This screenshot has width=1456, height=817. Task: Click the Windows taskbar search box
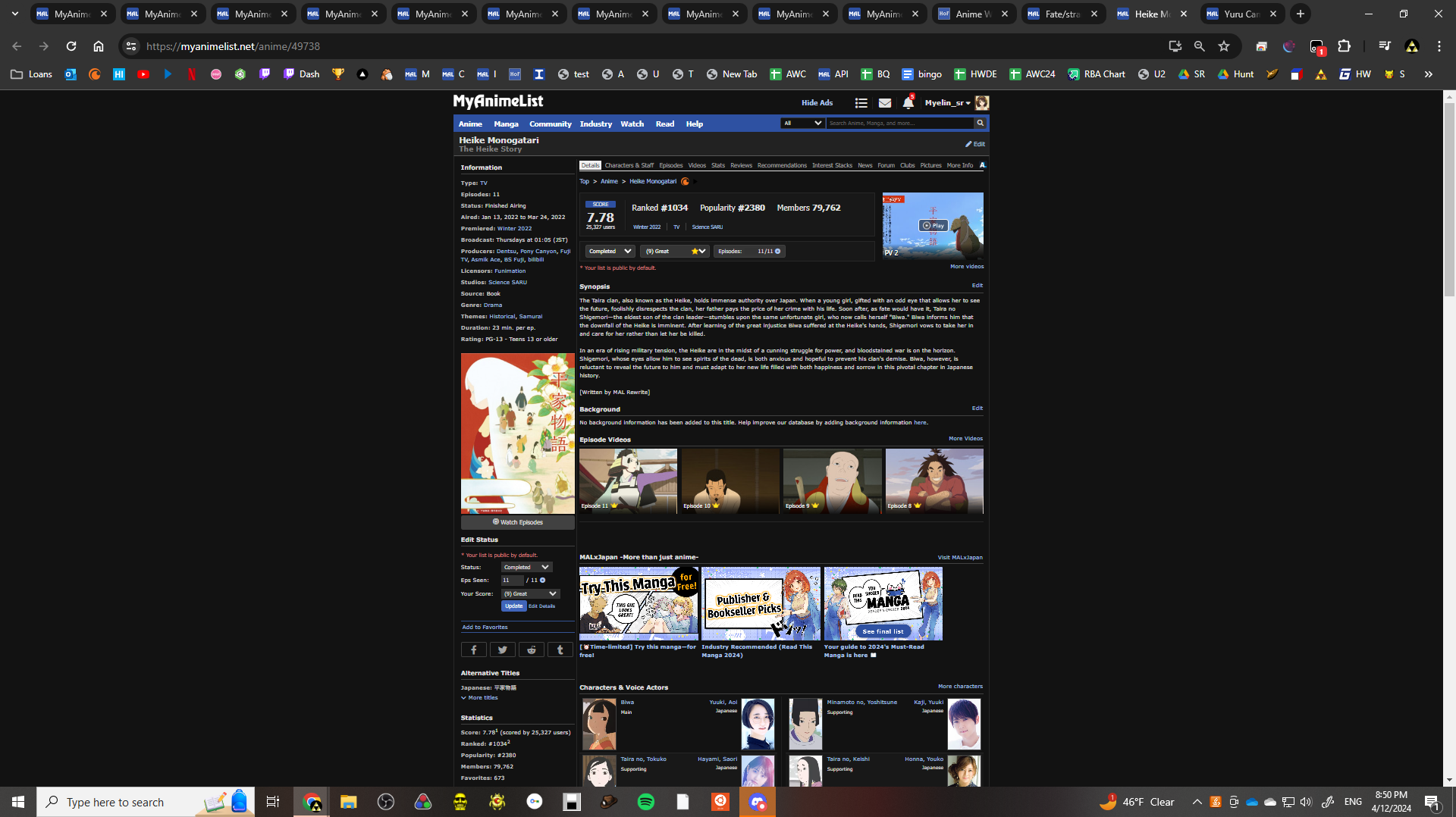pos(146,802)
